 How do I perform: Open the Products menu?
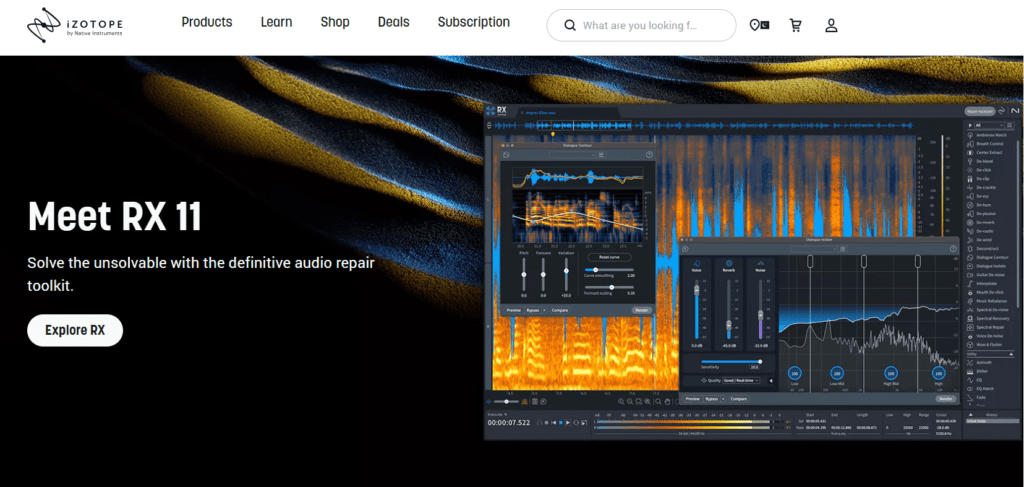(x=206, y=22)
